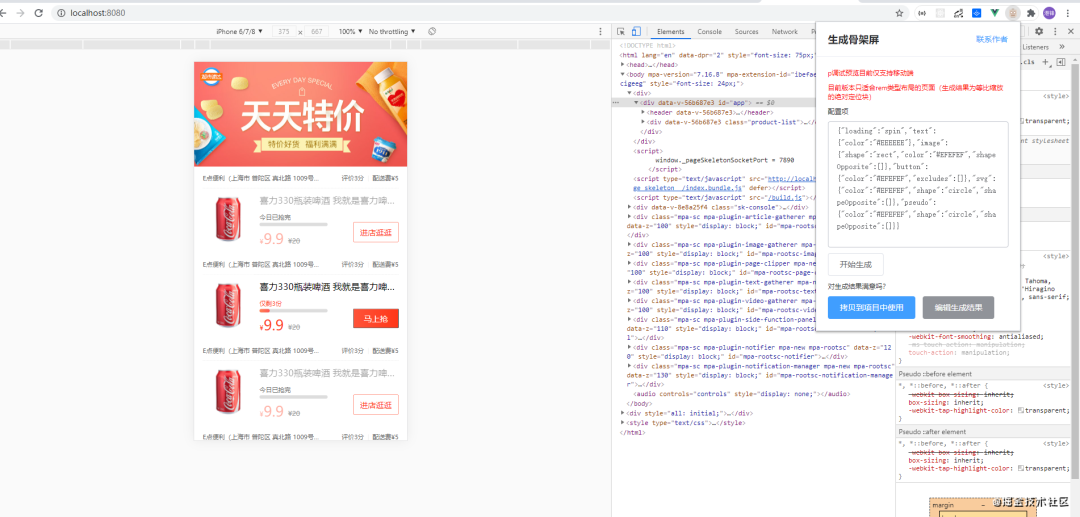Collapse the body node
The width and height of the screenshot is (1080, 517).
[623, 73]
